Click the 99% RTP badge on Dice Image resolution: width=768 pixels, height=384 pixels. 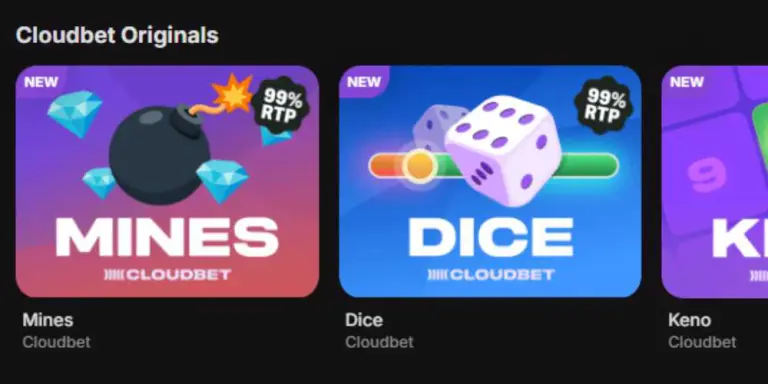(603, 104)
